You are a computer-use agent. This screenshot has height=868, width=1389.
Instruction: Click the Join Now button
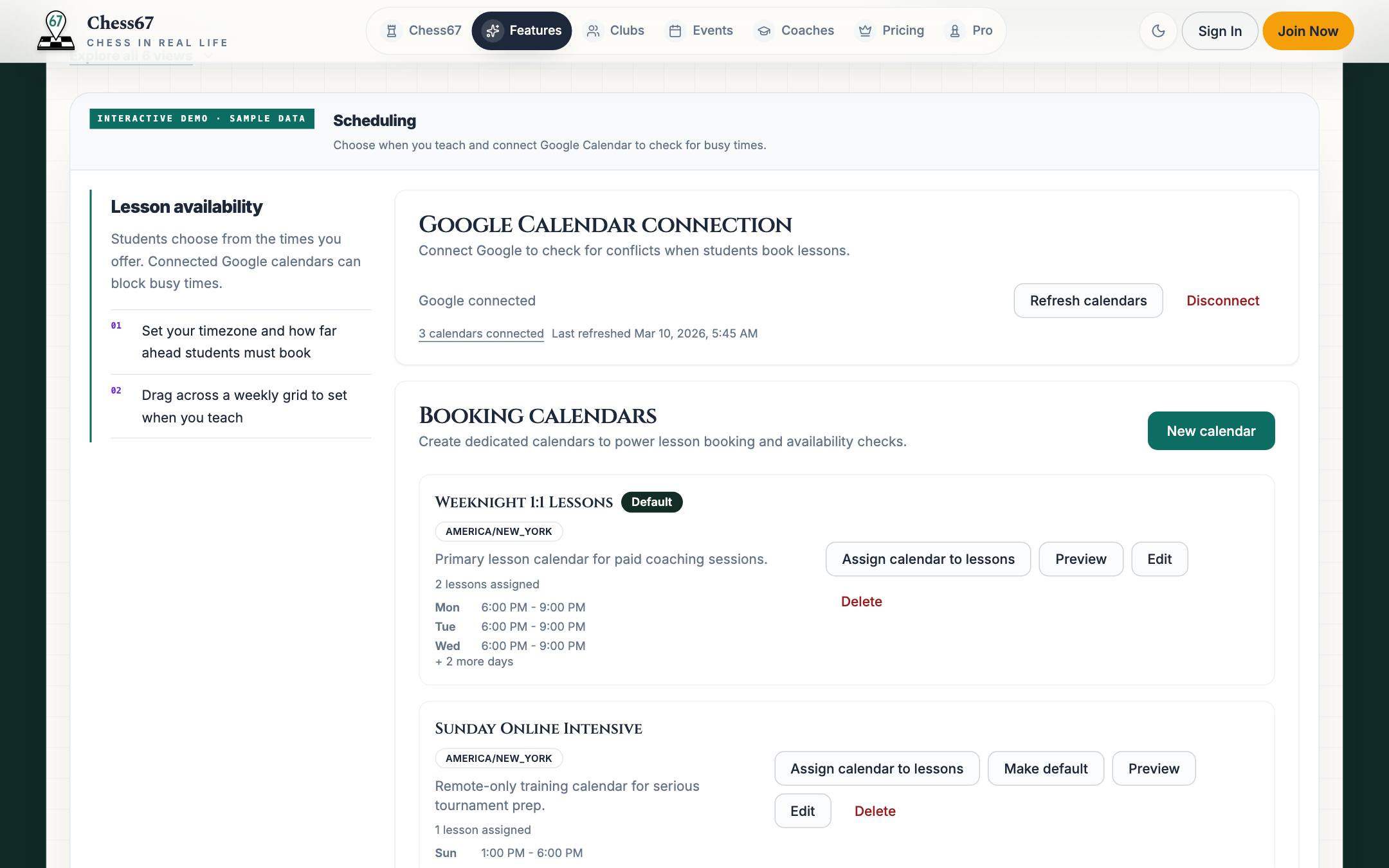coord(1308,31)
